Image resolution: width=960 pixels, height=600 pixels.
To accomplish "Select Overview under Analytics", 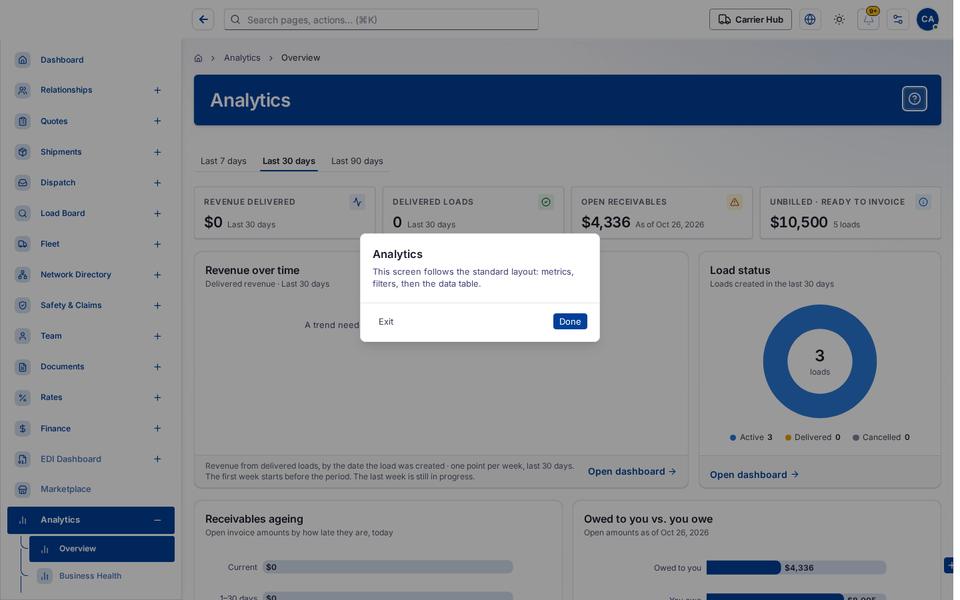I will tap(102, 549).
